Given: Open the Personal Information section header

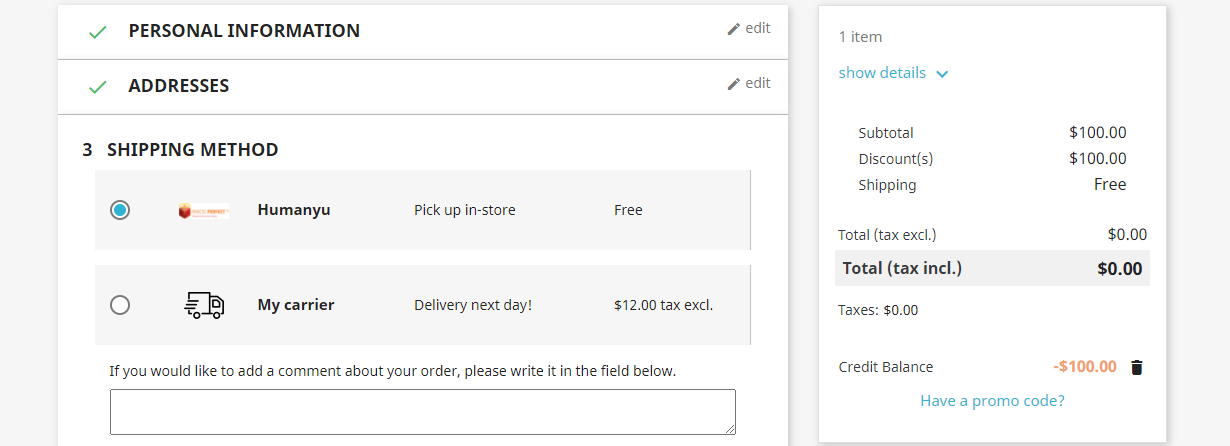Looking at the screenshot, I should [x=244, y=31].
